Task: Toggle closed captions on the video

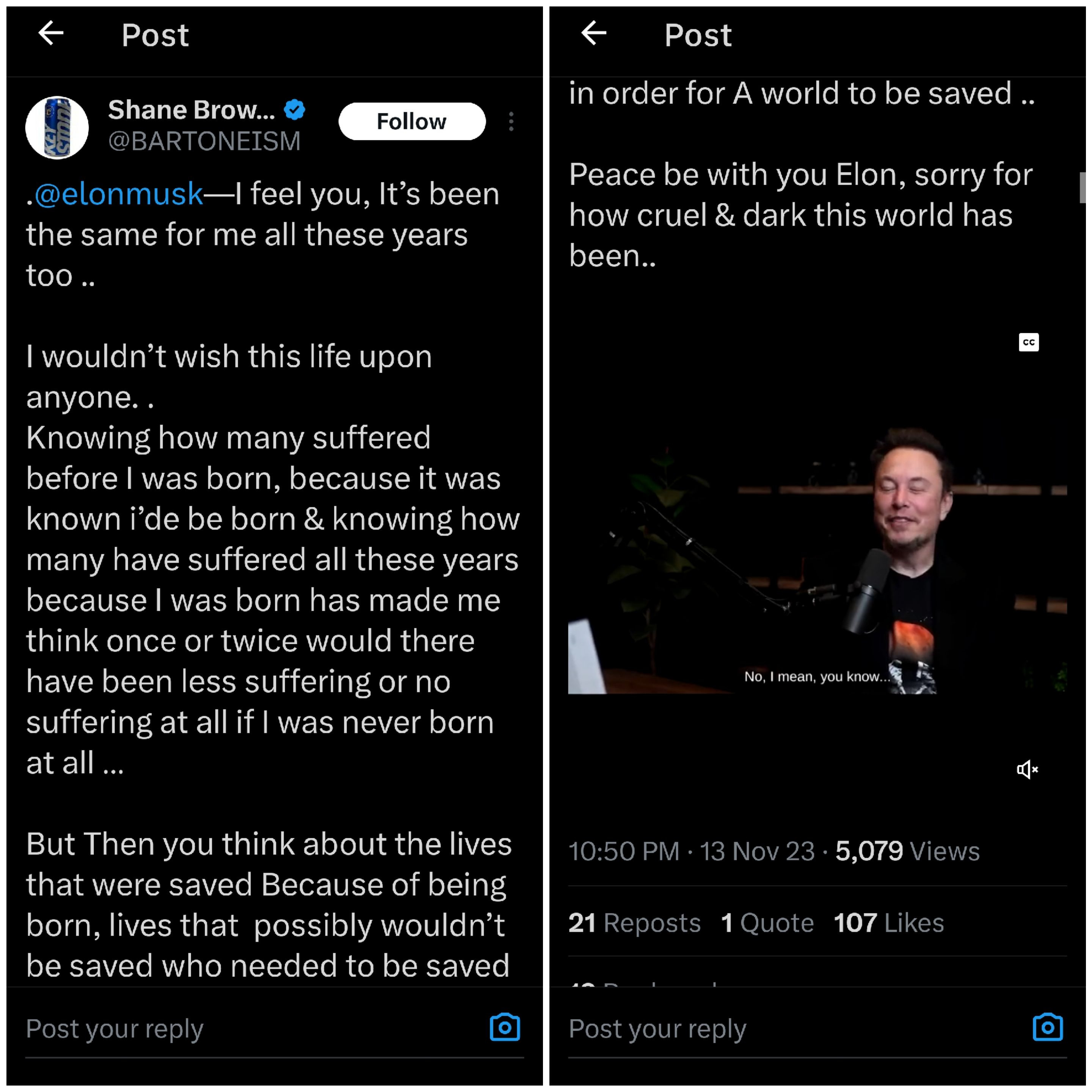Action: point(1028,342)
